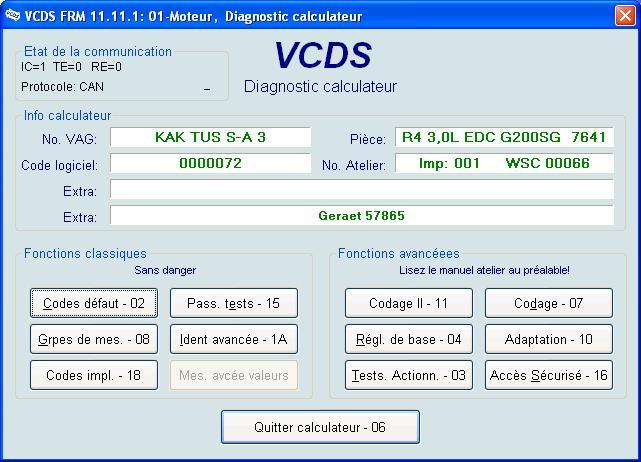Close the VCDS diagnostic window
The width and height of the screenshot is (641, 462).
pyautogui.click(x=625, y=16)
